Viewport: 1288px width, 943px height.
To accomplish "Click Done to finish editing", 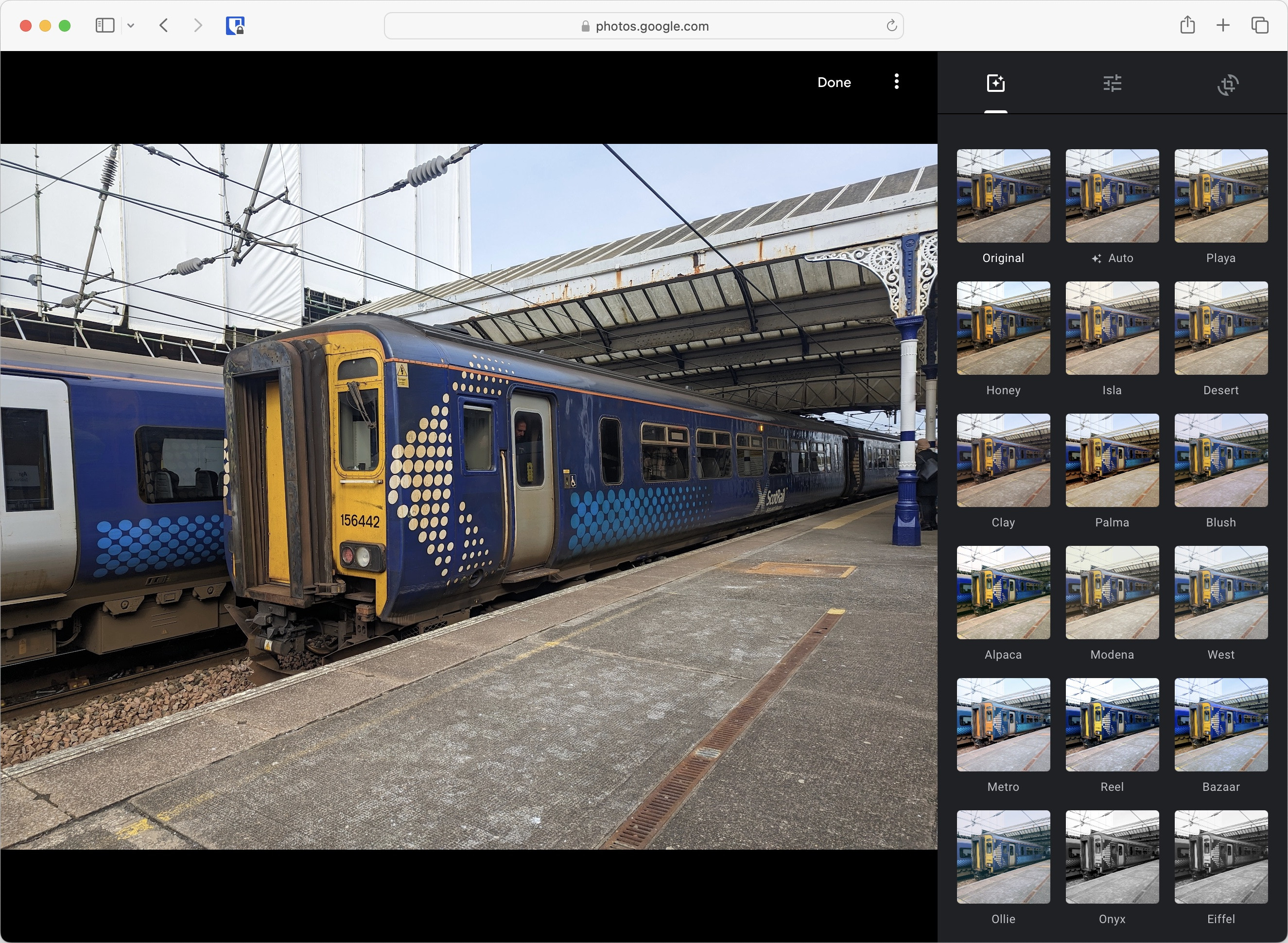I will (x=834, y=82).
